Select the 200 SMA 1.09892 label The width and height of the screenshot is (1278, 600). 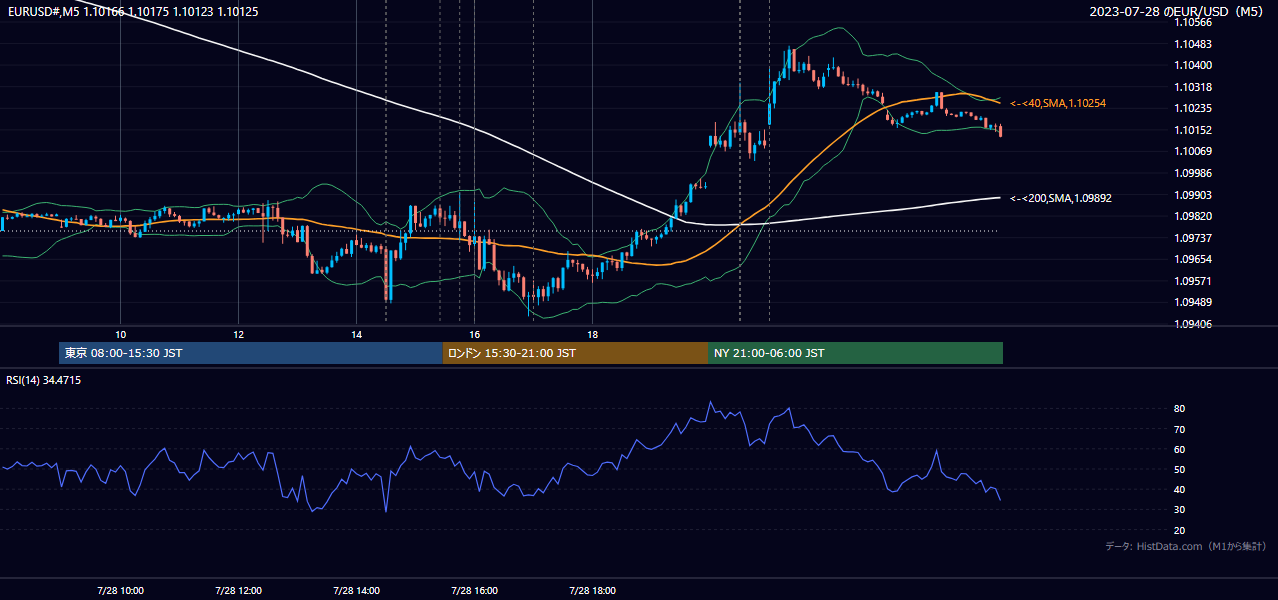(x=1061, y=198)
